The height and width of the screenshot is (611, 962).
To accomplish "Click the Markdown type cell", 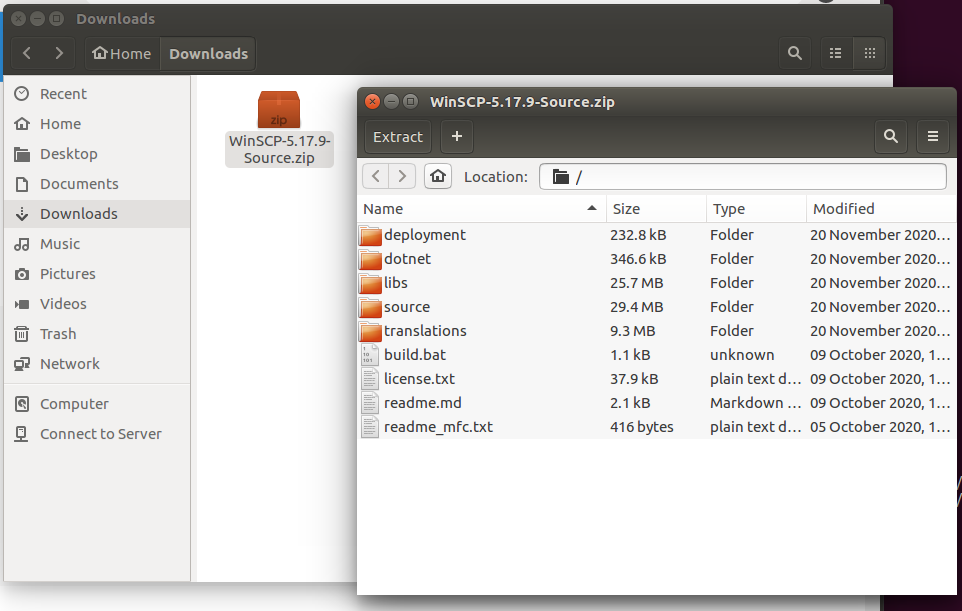I will coord(755,402).
